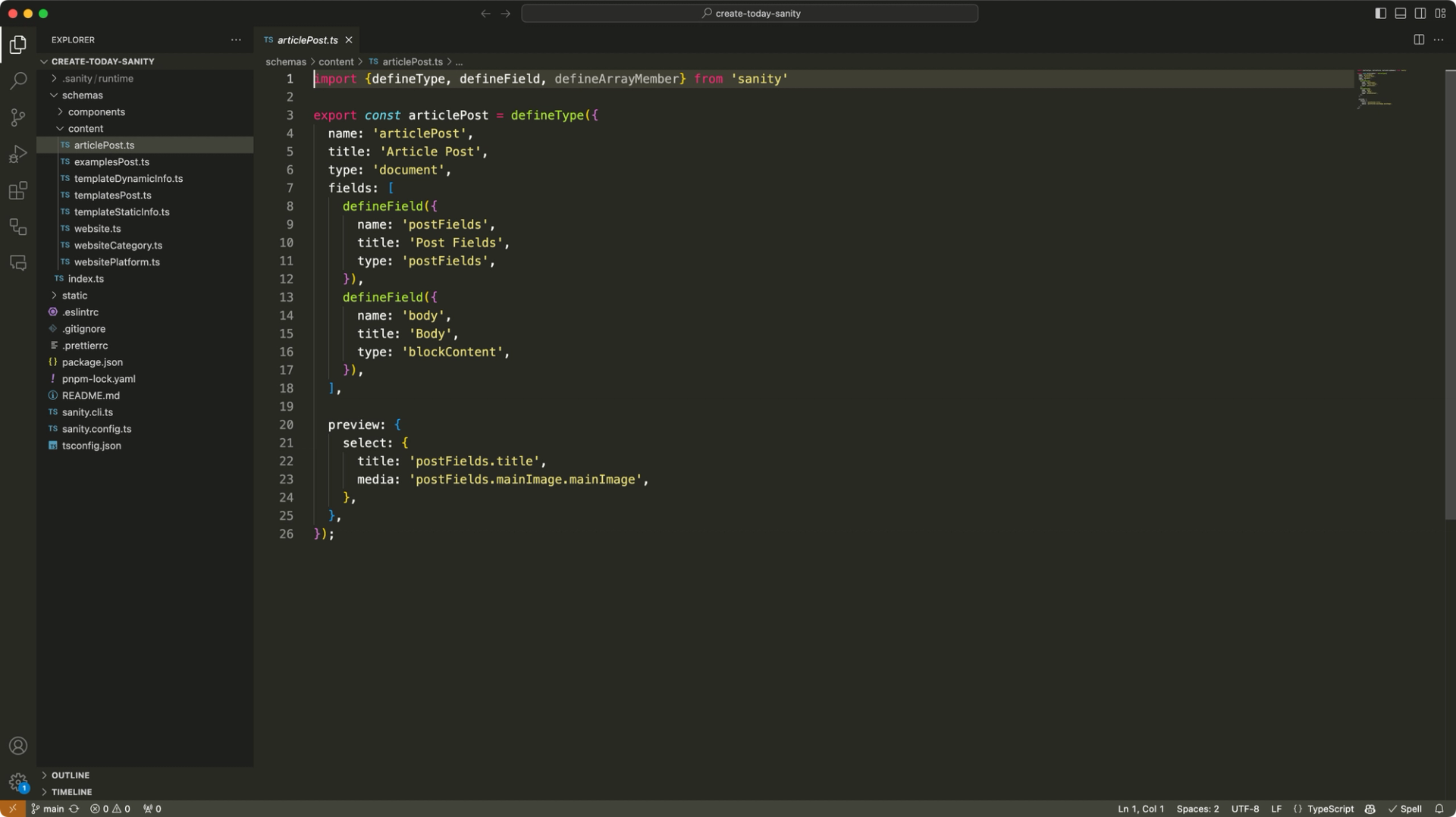The image size is (1456, 817).
Task: Click the content breadcrumb item
Action: coord(336,62)
